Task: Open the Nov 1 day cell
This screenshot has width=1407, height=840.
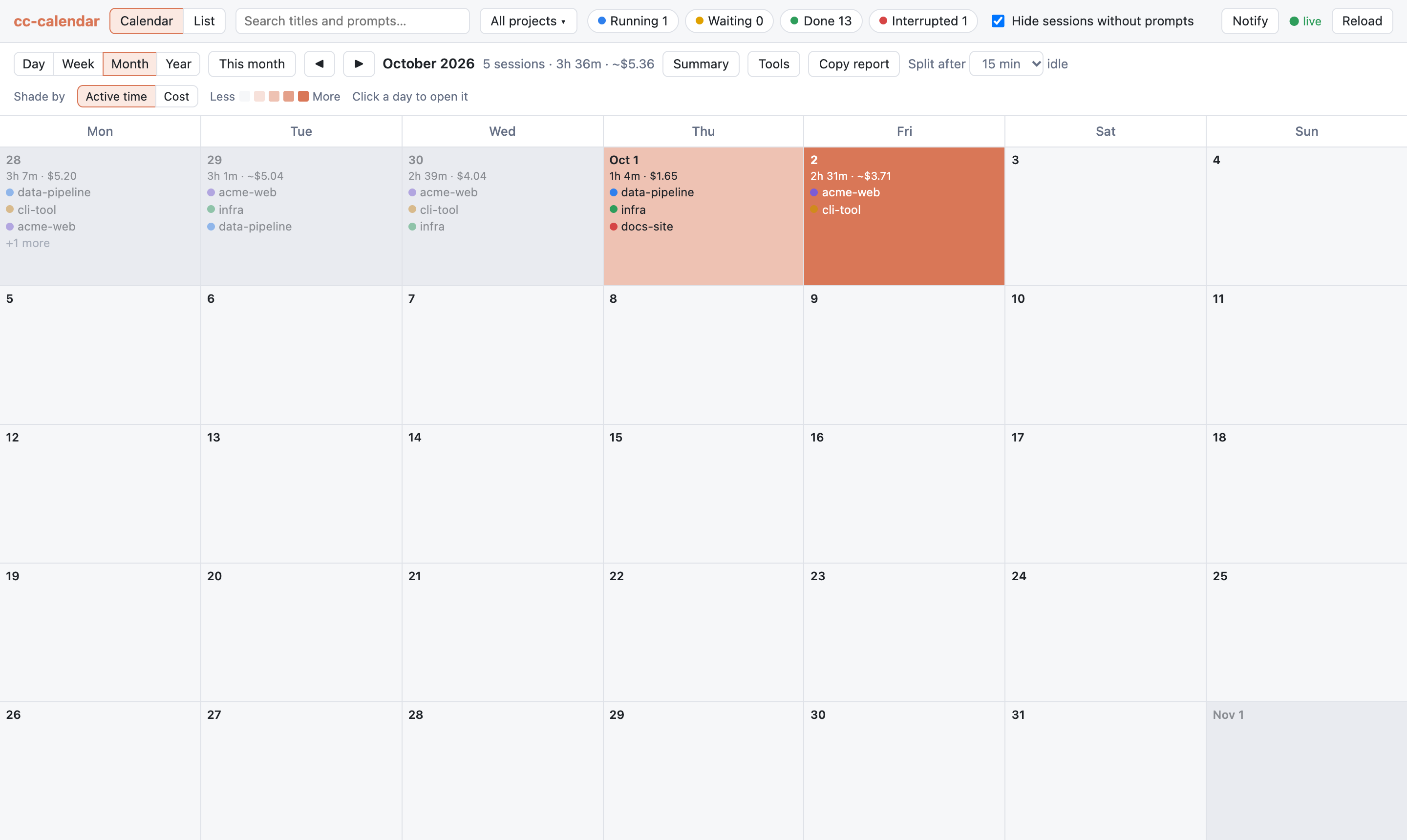Action: [x=1306, y=771]
